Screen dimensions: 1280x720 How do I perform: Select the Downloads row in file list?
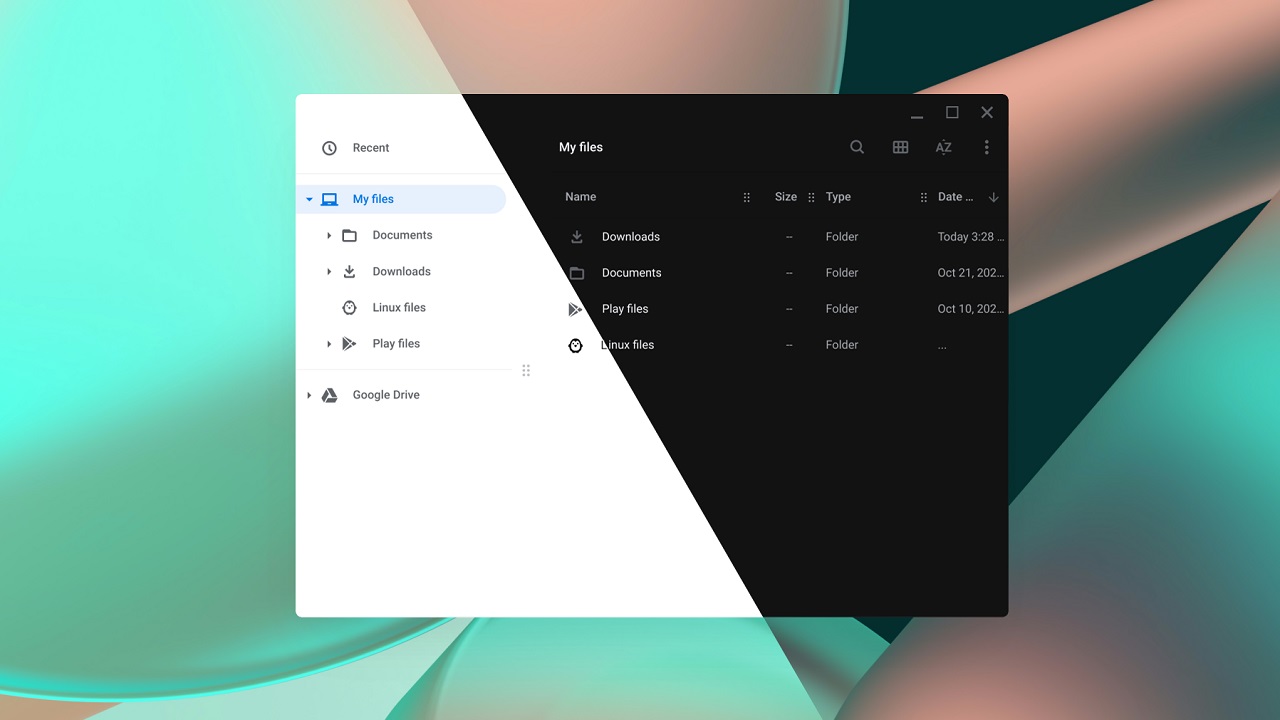tap(631, 237)
